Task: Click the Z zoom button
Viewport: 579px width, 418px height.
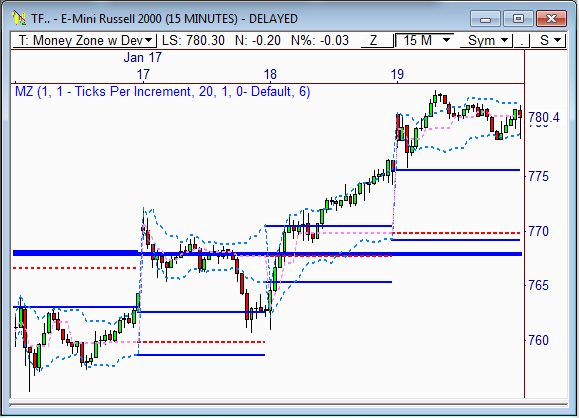Action: click(374, 40)
